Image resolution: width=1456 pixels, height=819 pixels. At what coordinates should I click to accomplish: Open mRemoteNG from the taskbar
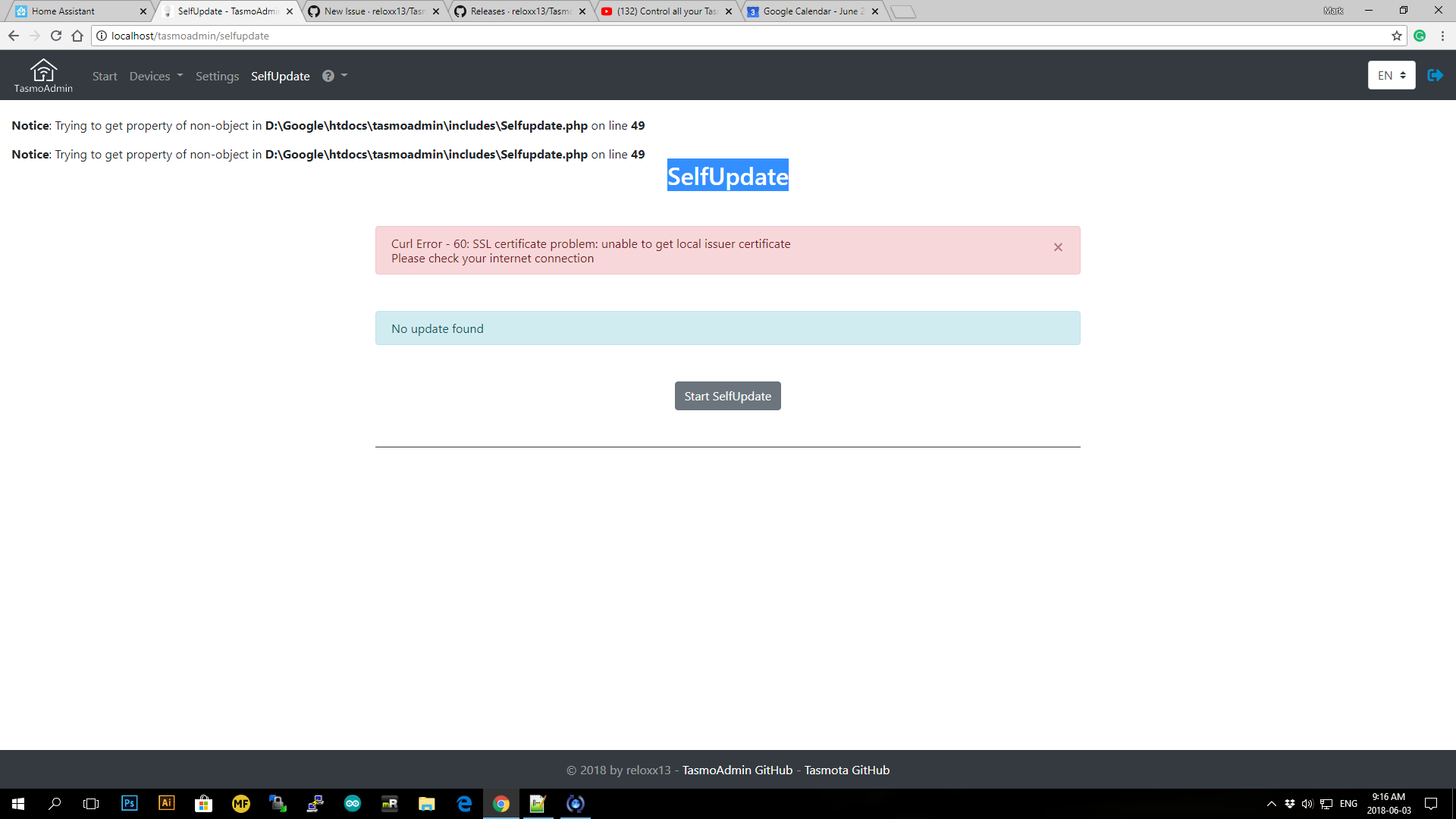point(389,804)
